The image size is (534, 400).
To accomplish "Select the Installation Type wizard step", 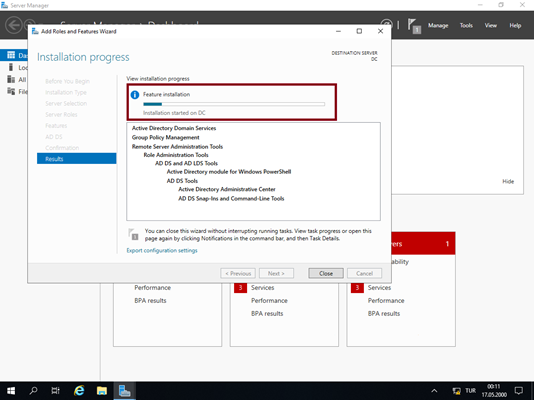I will click(x=66, y=92).
